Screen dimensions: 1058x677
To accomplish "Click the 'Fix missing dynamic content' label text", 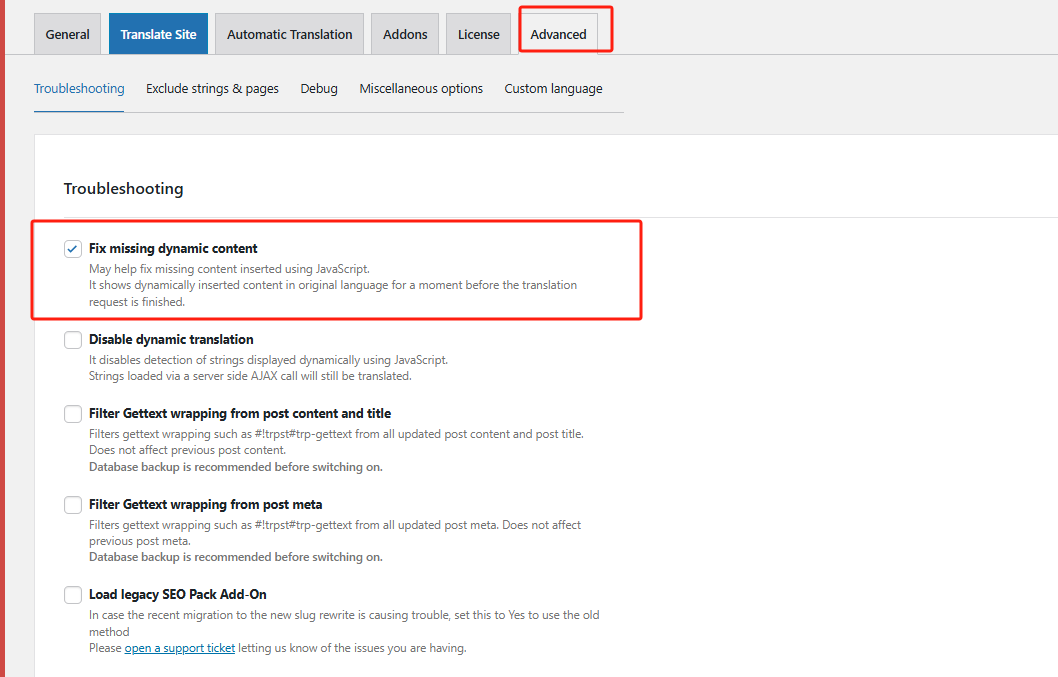I will 173,249.
